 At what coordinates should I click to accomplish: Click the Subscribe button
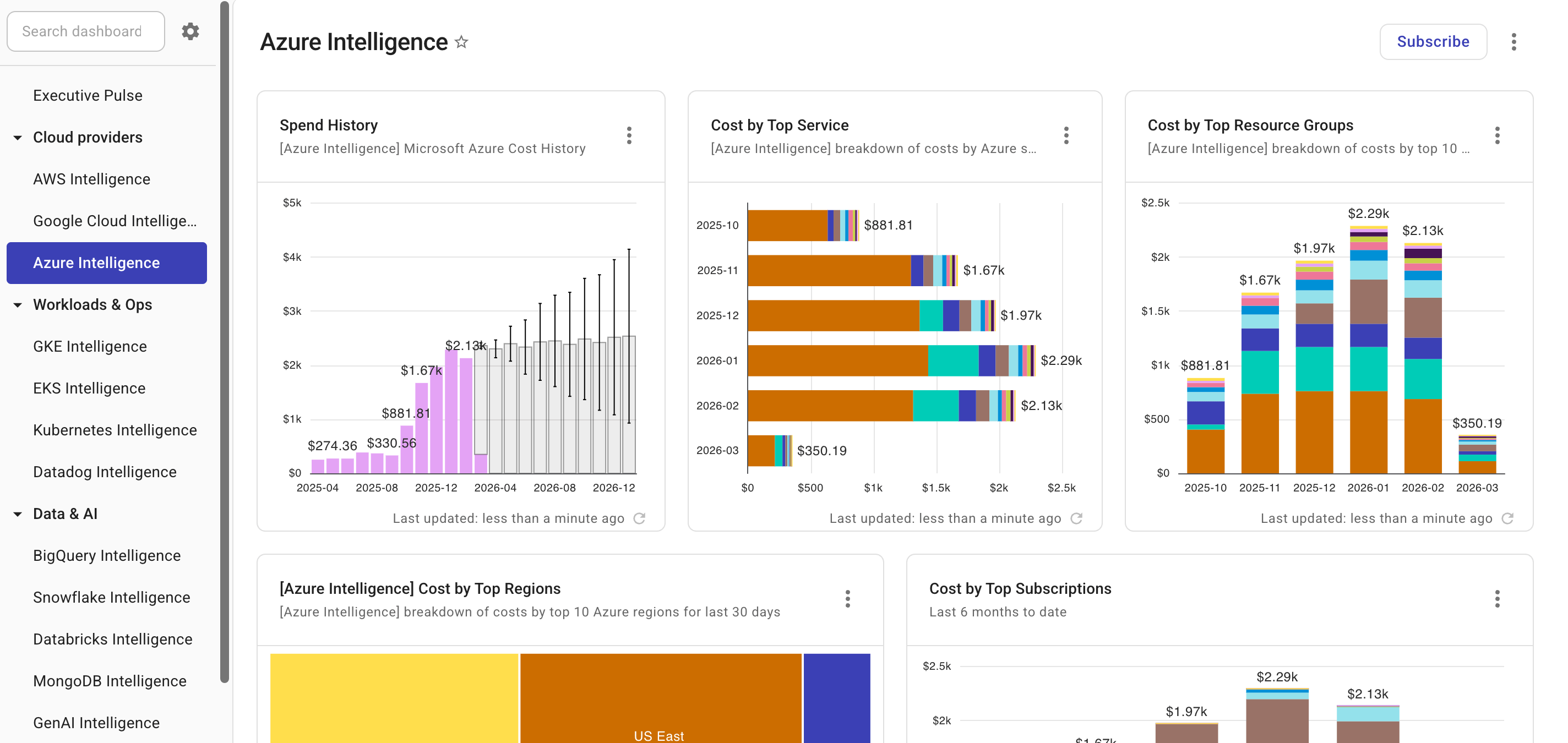click(1432, 42)
